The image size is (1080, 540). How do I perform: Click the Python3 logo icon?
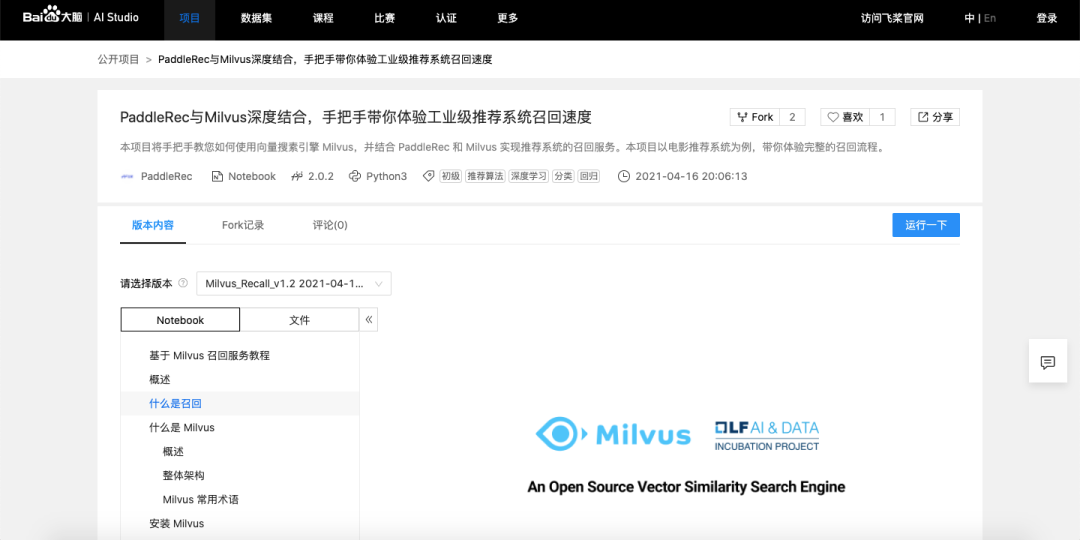click(355, 176)
